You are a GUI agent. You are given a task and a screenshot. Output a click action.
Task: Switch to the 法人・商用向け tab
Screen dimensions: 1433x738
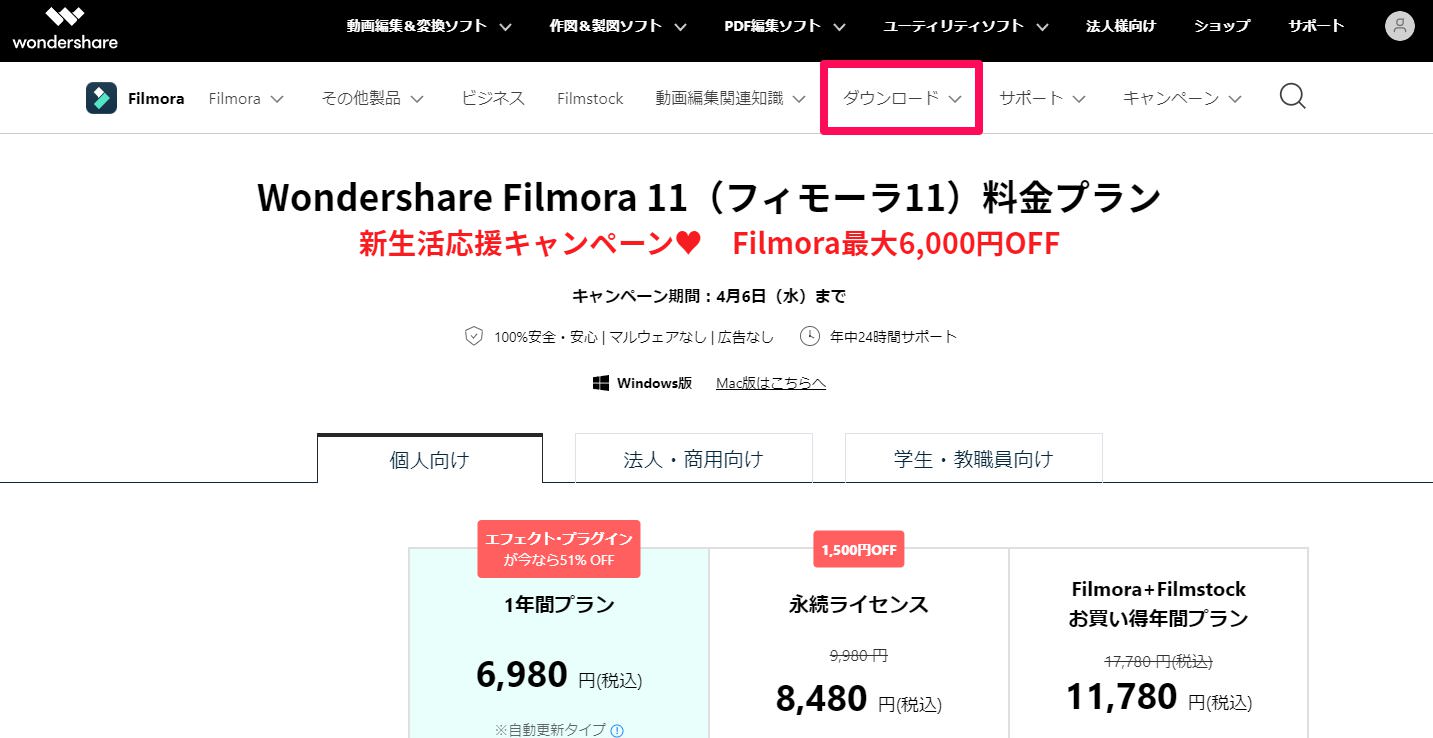pos(693,459)
